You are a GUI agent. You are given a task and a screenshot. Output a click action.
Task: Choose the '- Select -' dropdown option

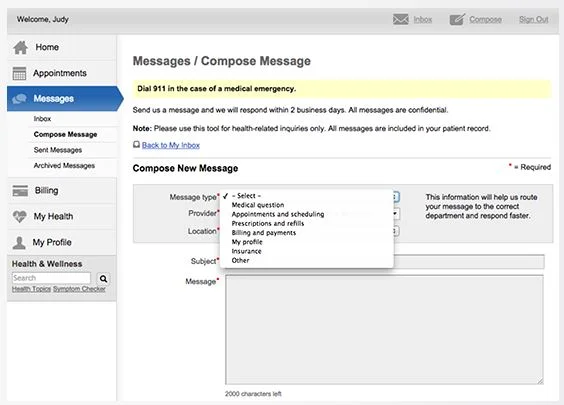(x=307, y=196)
